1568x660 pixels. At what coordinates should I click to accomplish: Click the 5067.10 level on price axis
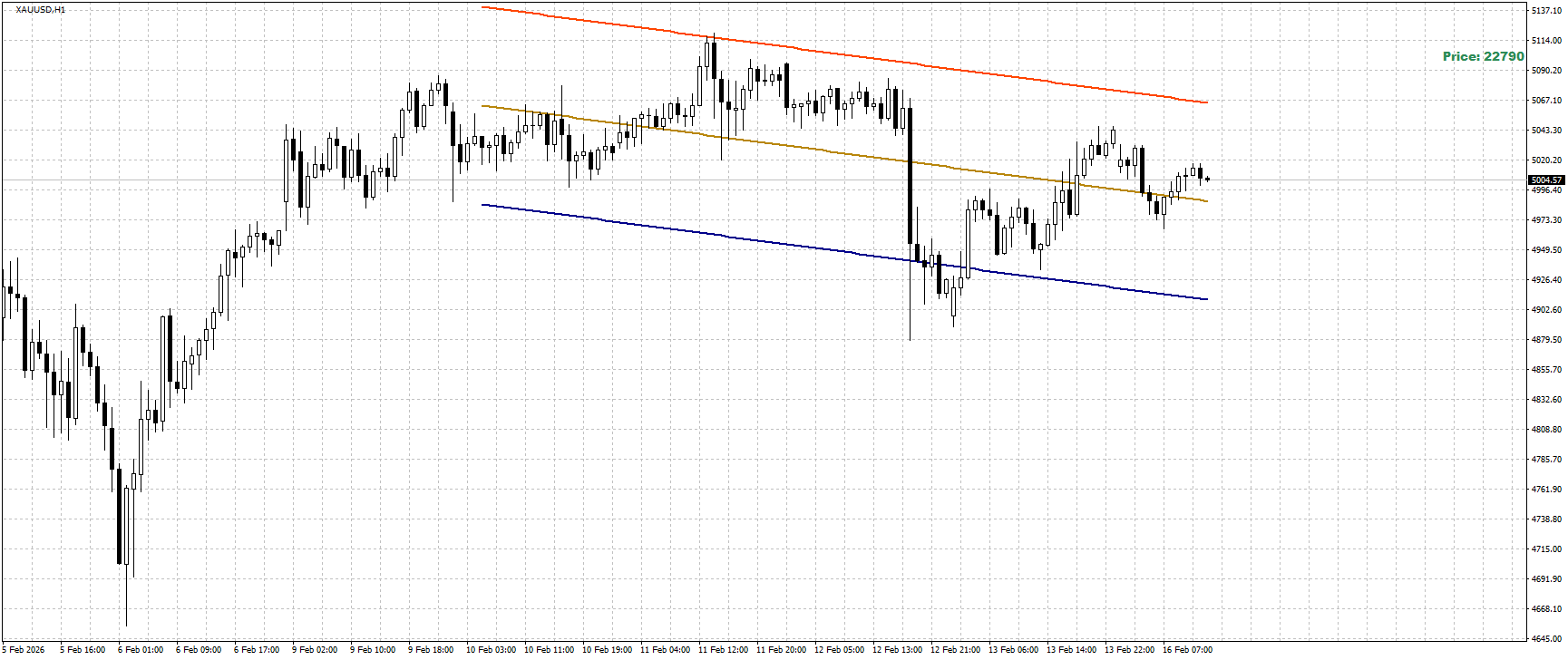coord(1546,101)
